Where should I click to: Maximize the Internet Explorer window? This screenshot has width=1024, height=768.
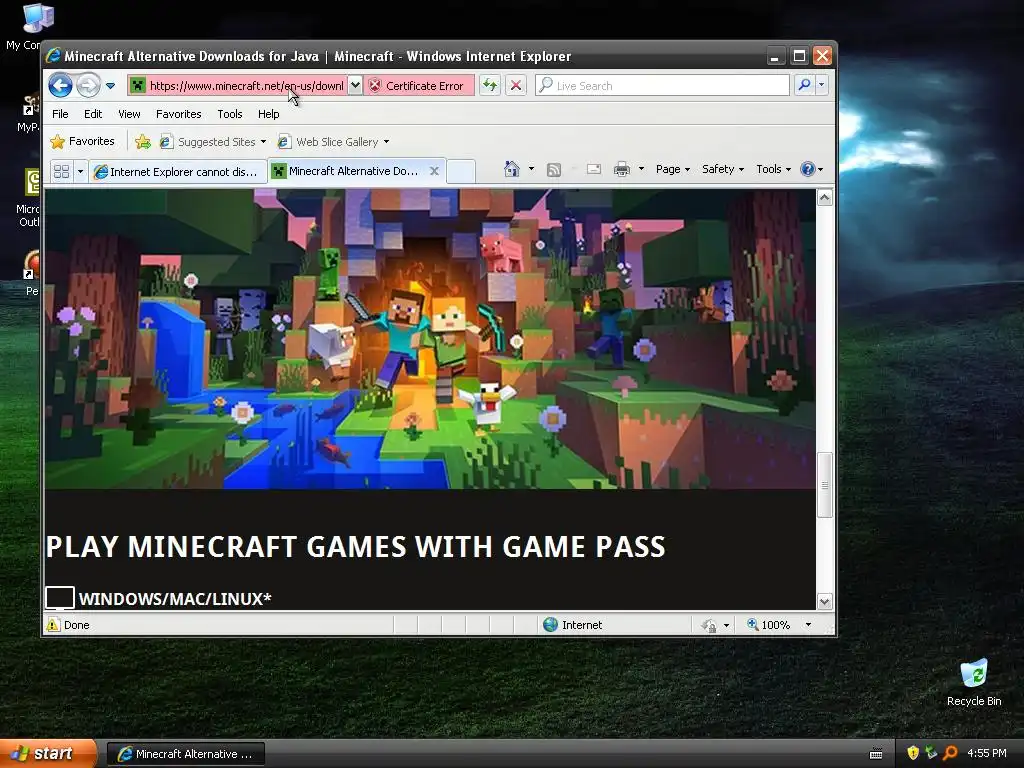coord(799,56)
